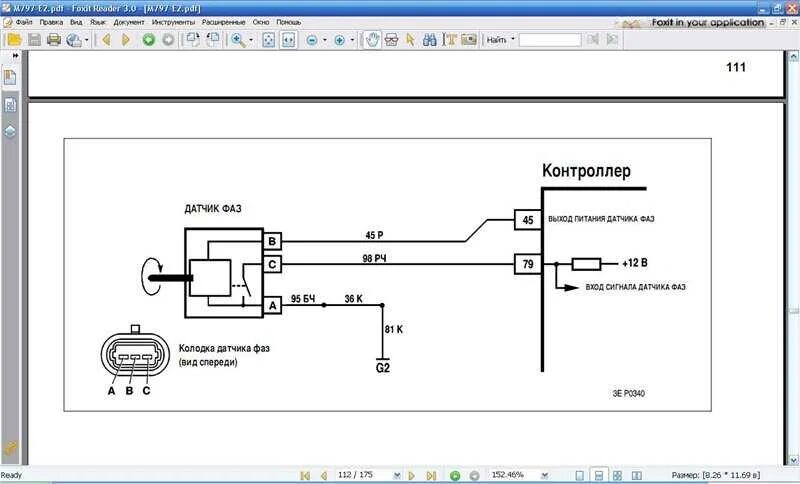The width and height of the screenshot is (800, 484).
Task: Open the Layers panel in left sidebar
Action: pyautogui.click(x=10, y=131)
